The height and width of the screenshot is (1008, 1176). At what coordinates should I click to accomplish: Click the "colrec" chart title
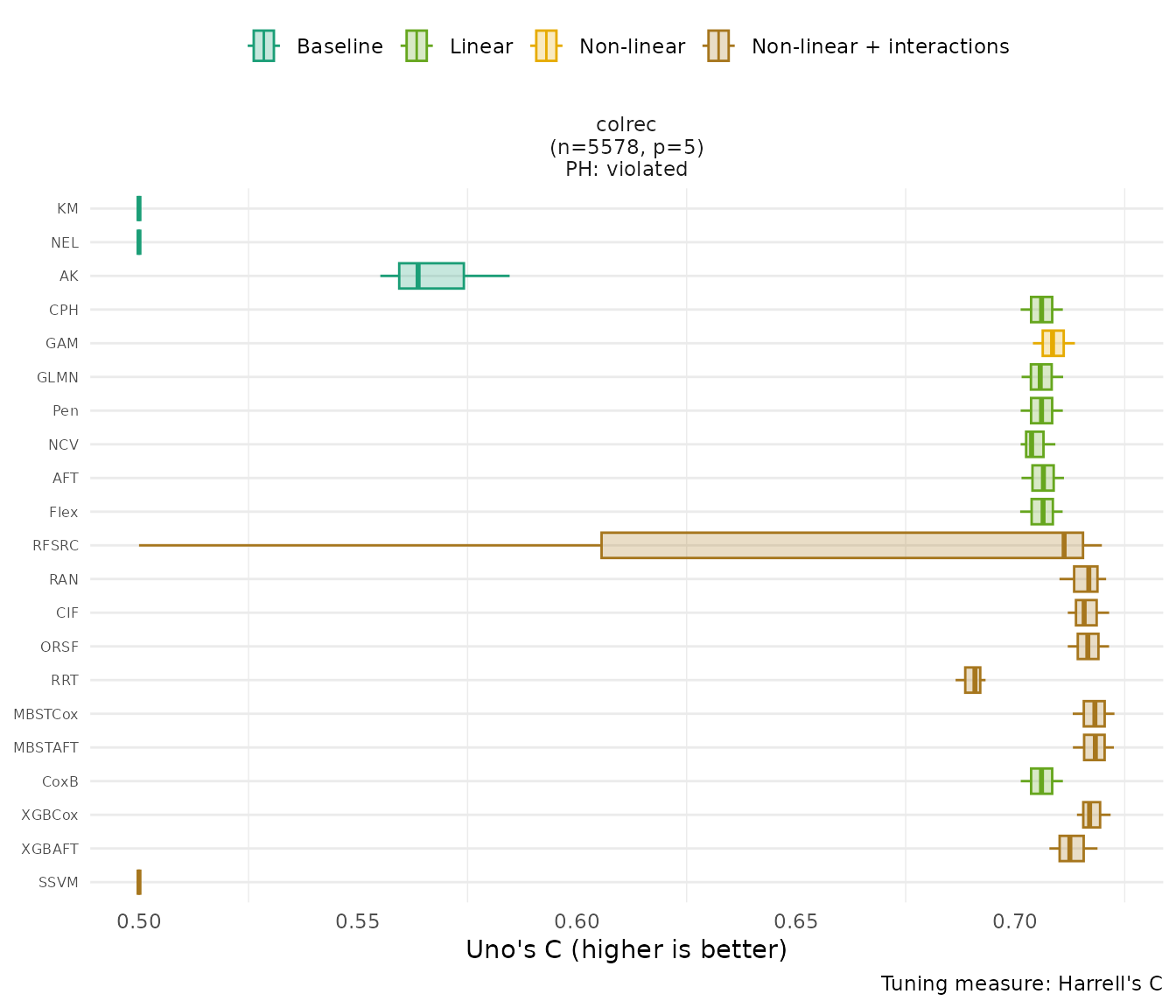[626, 125]
